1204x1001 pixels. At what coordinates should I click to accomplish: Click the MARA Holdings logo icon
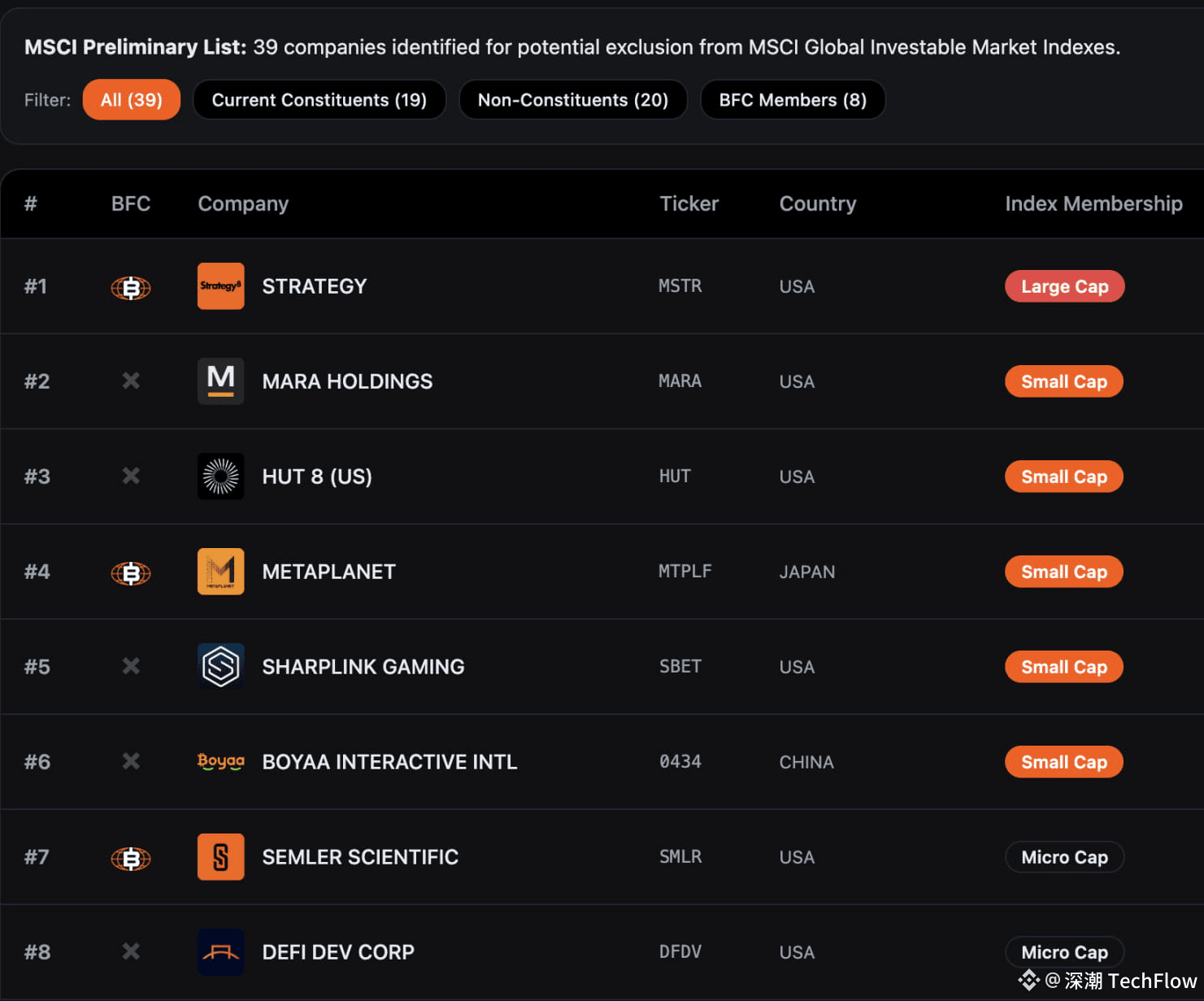click(x=220, y=381)
